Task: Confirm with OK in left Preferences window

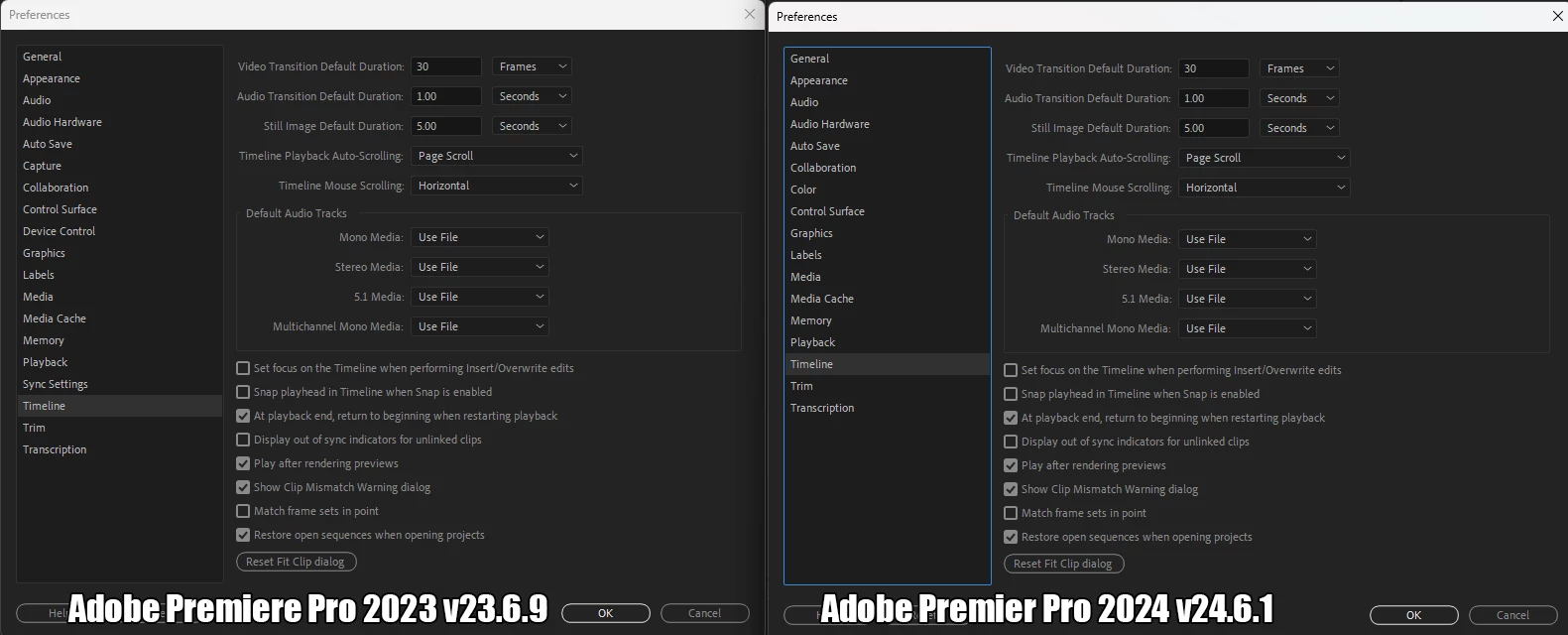Action: click(x=605, y=613)
